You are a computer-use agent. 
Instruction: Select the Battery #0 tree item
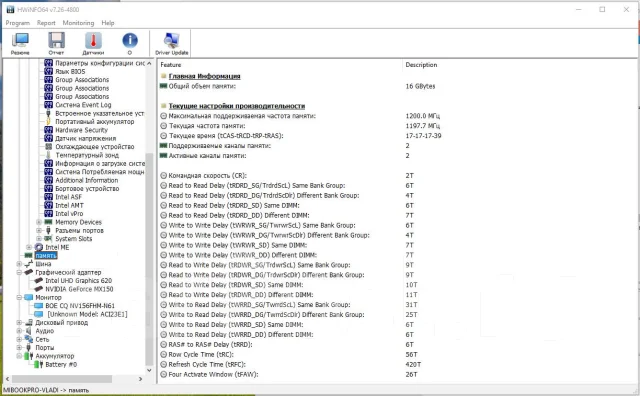[x=61, y=365]
